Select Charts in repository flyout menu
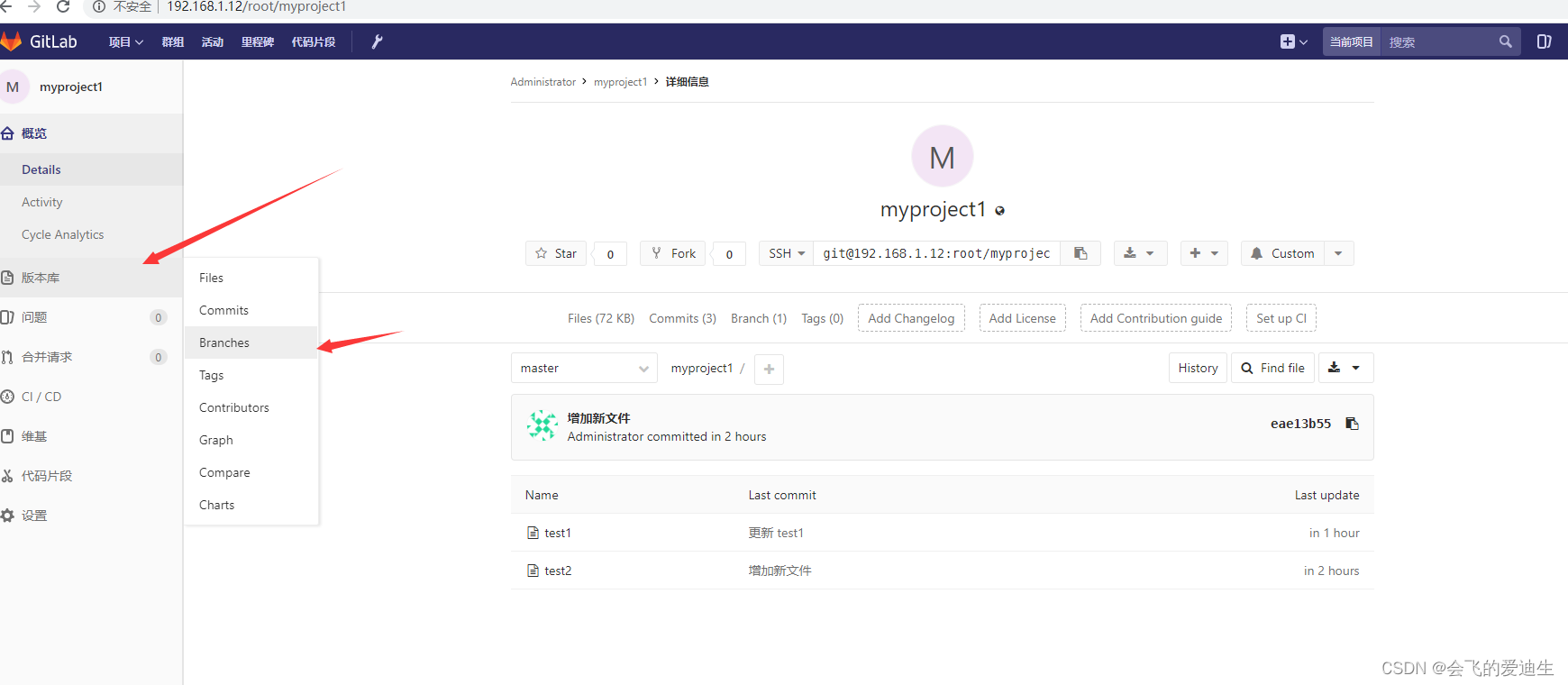Image resolution: width=1568 pixels, height=685 pixels. (x=251, y=505)
